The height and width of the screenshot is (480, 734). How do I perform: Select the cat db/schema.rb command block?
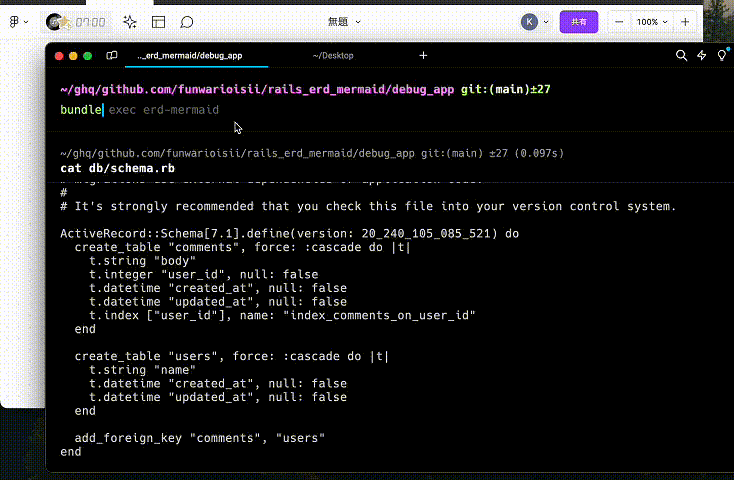pyautogui.click(x=117, y=168)
